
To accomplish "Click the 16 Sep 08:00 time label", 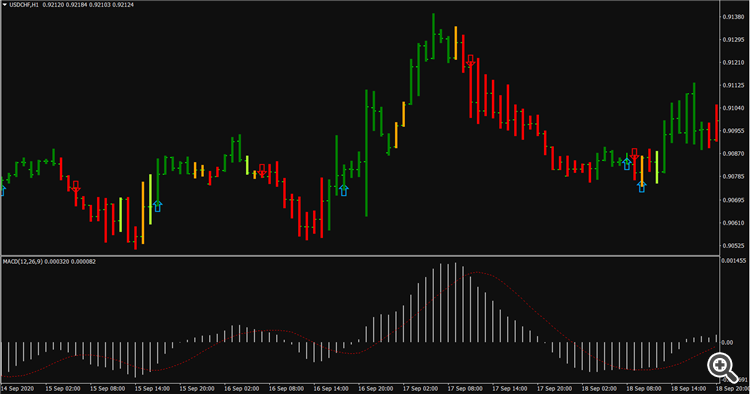I will pos(286,389).
